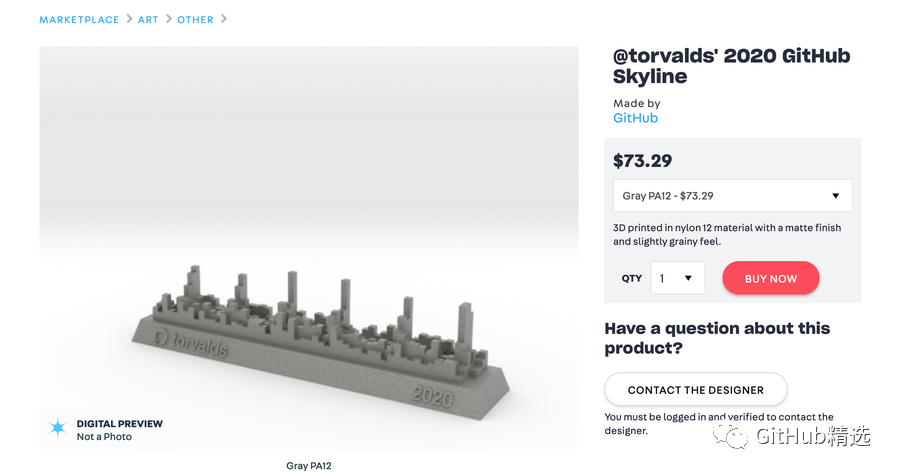Select the quantity field showing 1
Screen dimensions: 900x476
point(678,278)
